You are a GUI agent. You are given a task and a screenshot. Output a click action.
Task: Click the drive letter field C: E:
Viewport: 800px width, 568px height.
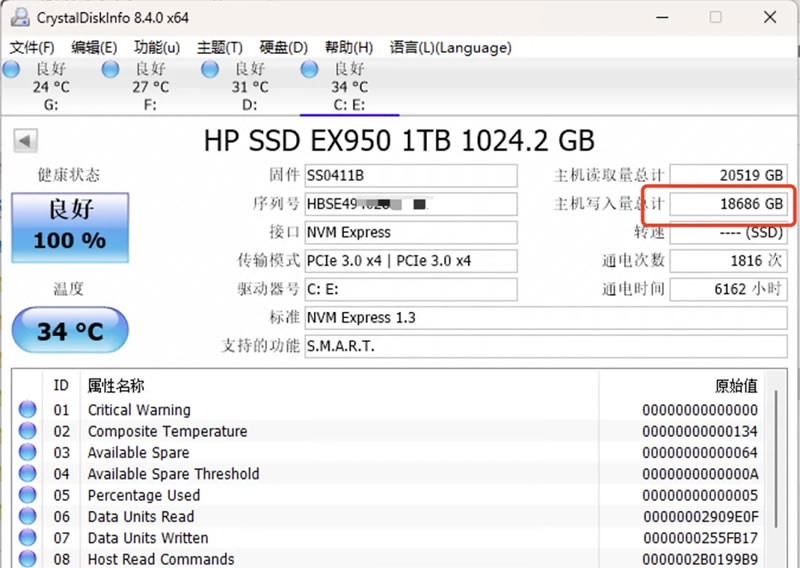pyautogui.click(x=411, y=289)
